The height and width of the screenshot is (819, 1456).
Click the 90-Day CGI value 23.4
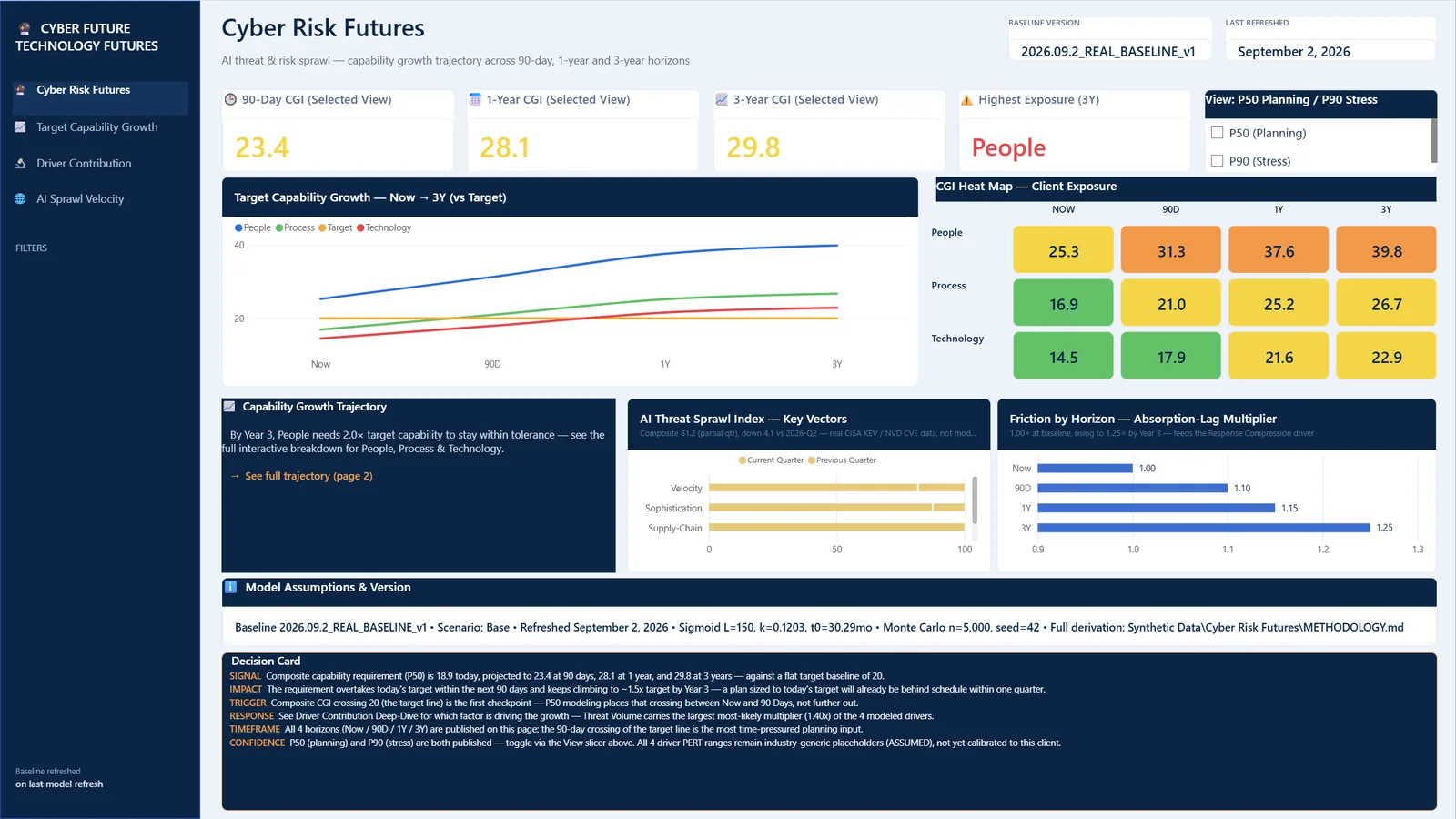262,147
